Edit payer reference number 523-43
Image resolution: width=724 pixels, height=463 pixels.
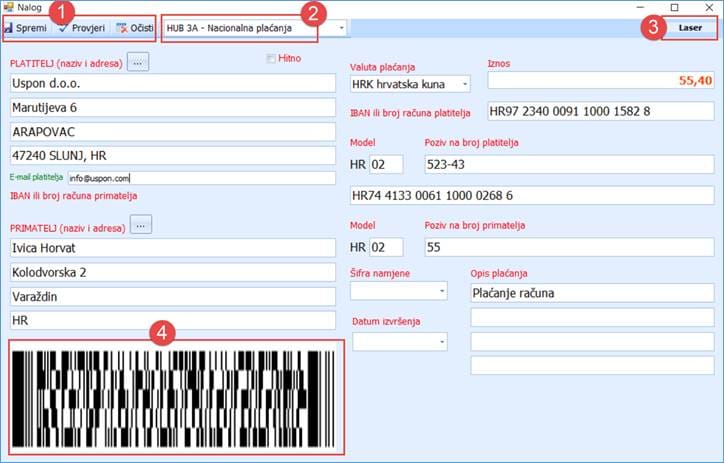point(569,164)
